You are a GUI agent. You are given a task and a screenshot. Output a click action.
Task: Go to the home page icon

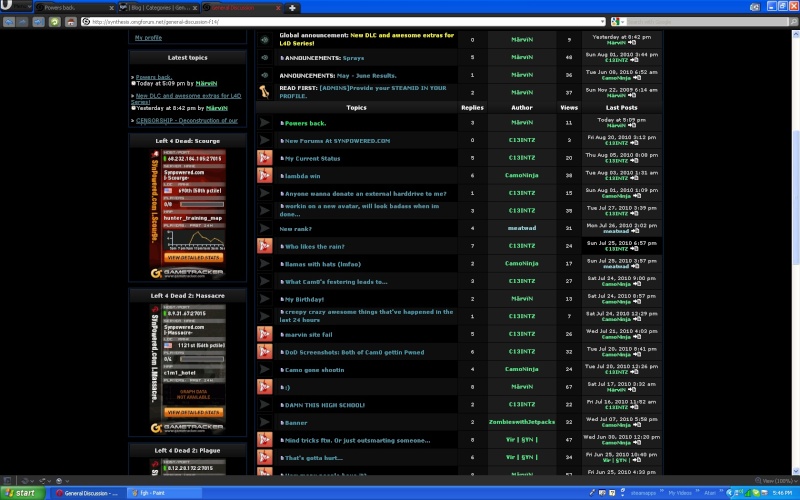(70, 22)
